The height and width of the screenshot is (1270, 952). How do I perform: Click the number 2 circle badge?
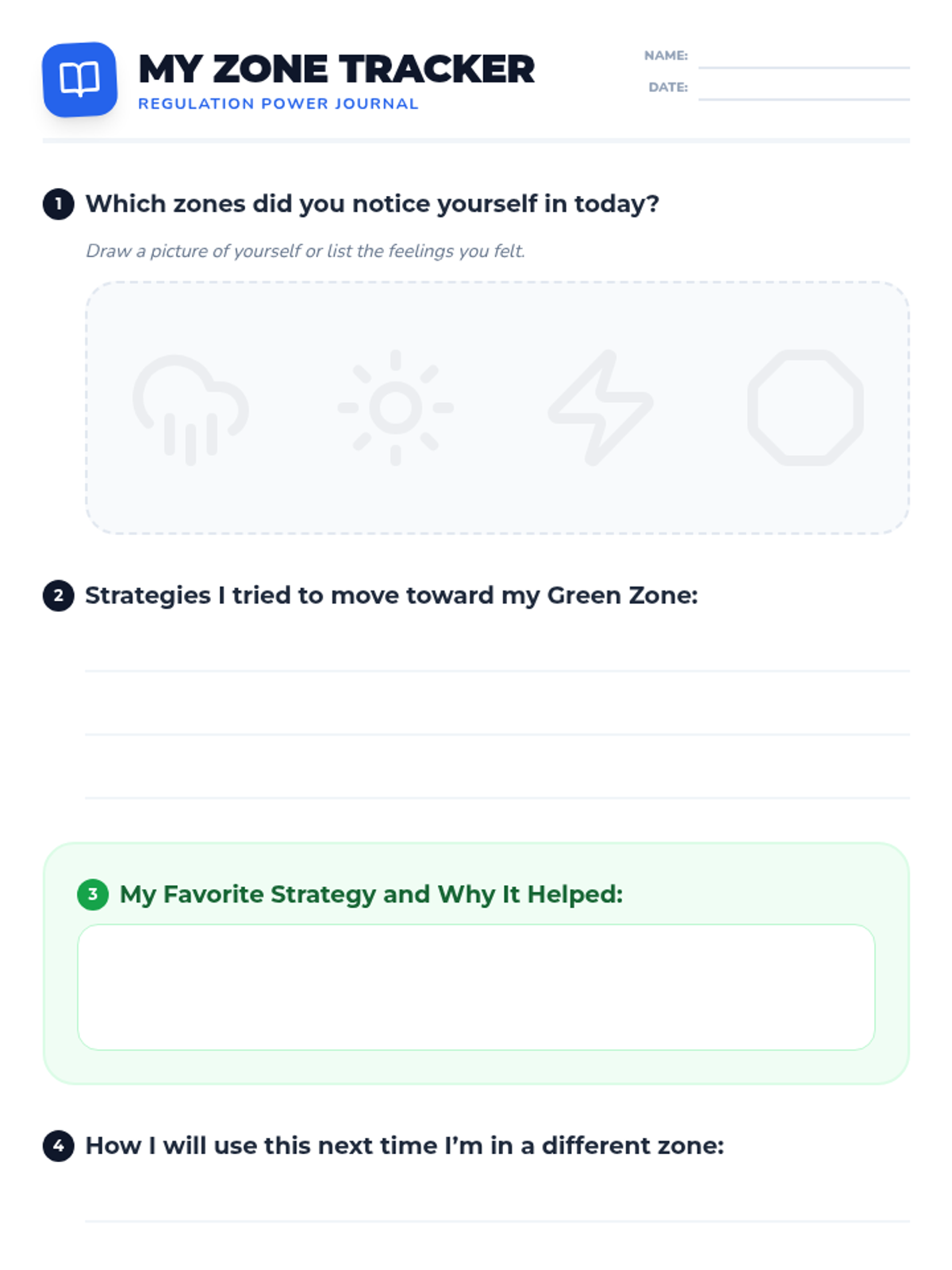tap(58, 595)
